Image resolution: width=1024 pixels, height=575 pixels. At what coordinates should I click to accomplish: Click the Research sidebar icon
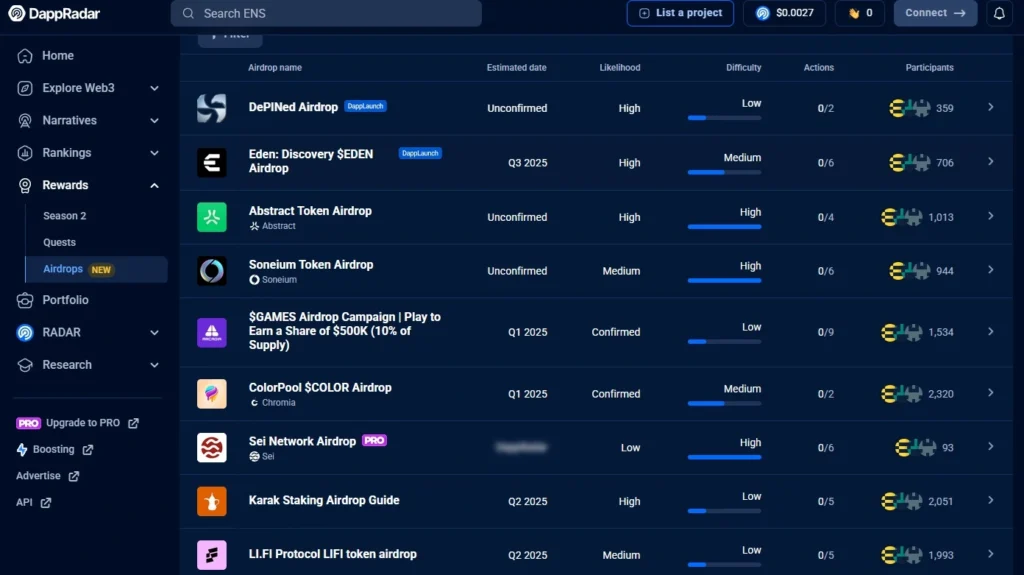coord(25,365)
